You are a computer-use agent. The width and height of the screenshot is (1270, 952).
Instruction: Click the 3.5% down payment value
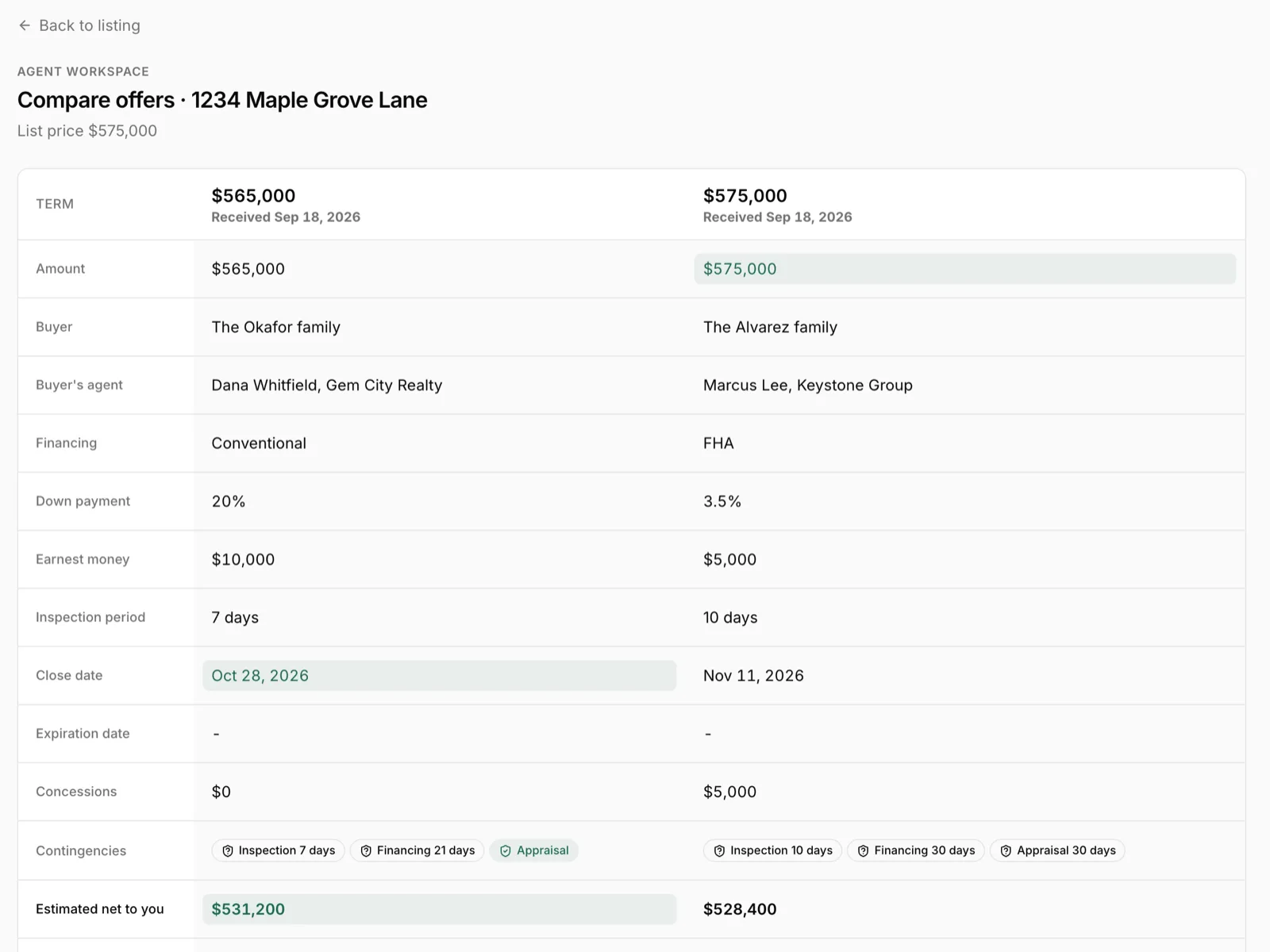coord(722,501)
